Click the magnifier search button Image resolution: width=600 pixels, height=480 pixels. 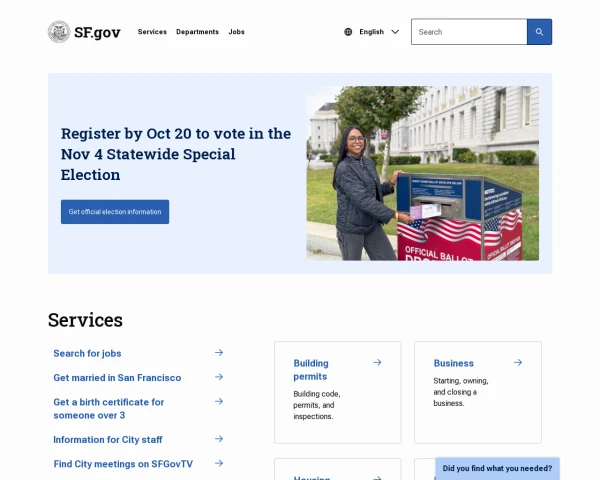coord(539,32)
